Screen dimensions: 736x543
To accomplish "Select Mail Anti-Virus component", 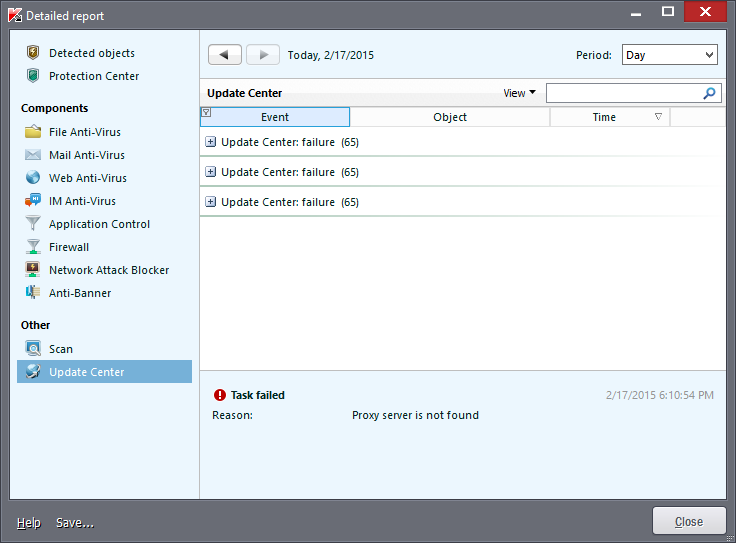I will click(87, 155).
